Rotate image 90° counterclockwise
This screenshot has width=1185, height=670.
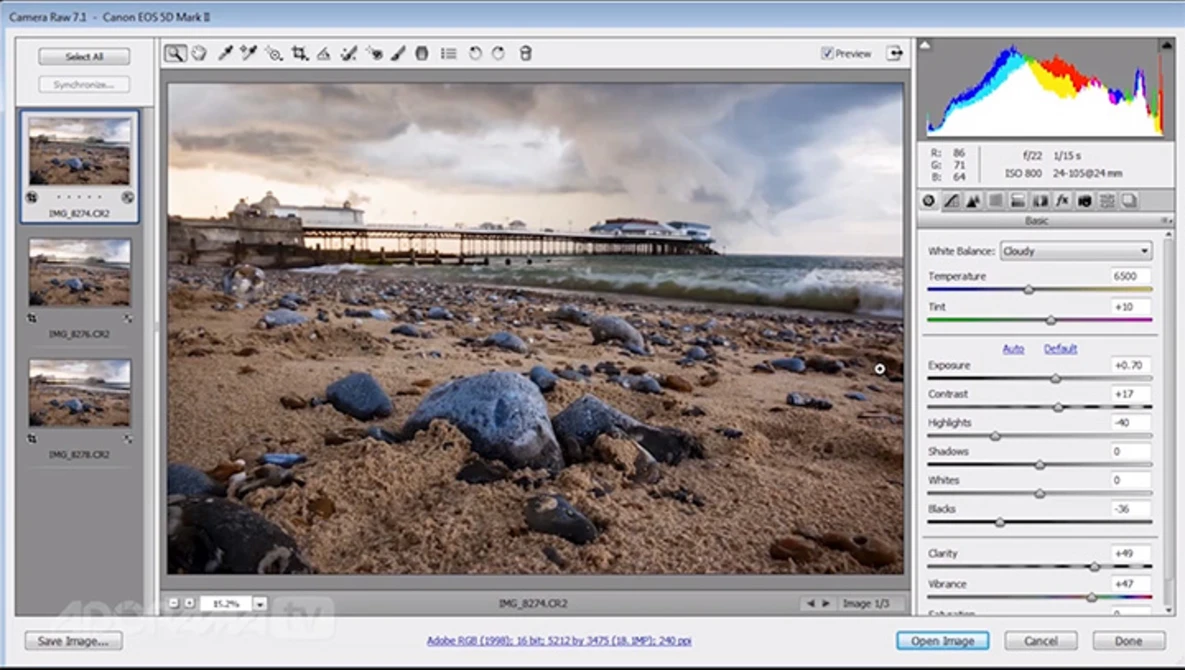click(x=475, y=54)
